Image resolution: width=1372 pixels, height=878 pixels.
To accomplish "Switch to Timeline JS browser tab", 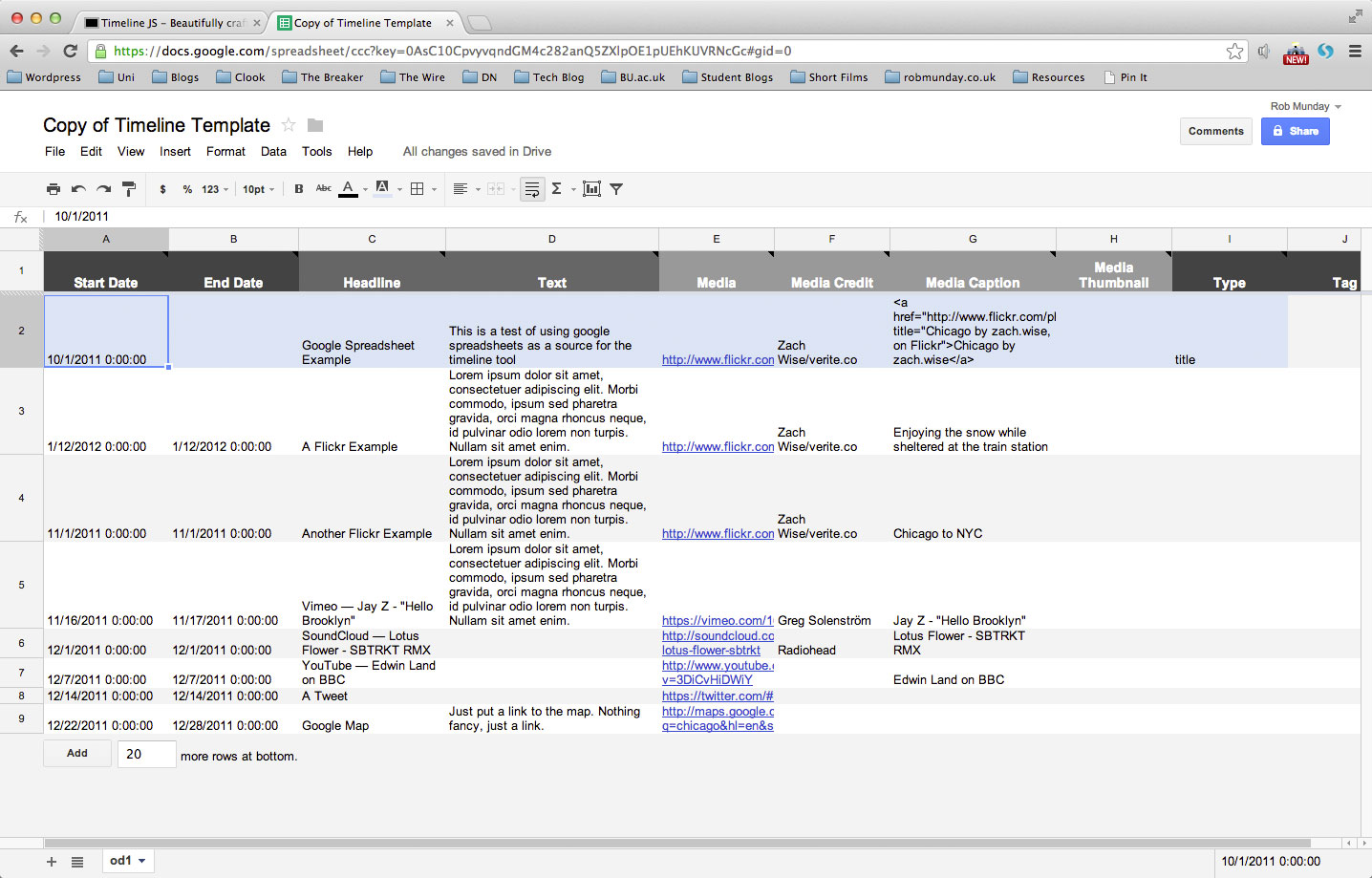I will [170, 22].
